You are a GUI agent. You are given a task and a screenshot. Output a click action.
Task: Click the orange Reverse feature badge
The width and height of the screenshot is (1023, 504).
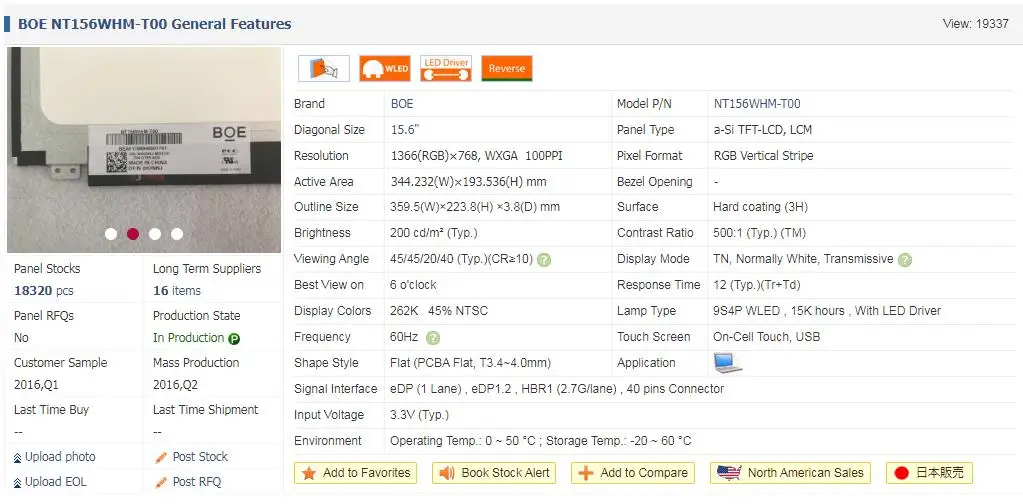point(507,68)
